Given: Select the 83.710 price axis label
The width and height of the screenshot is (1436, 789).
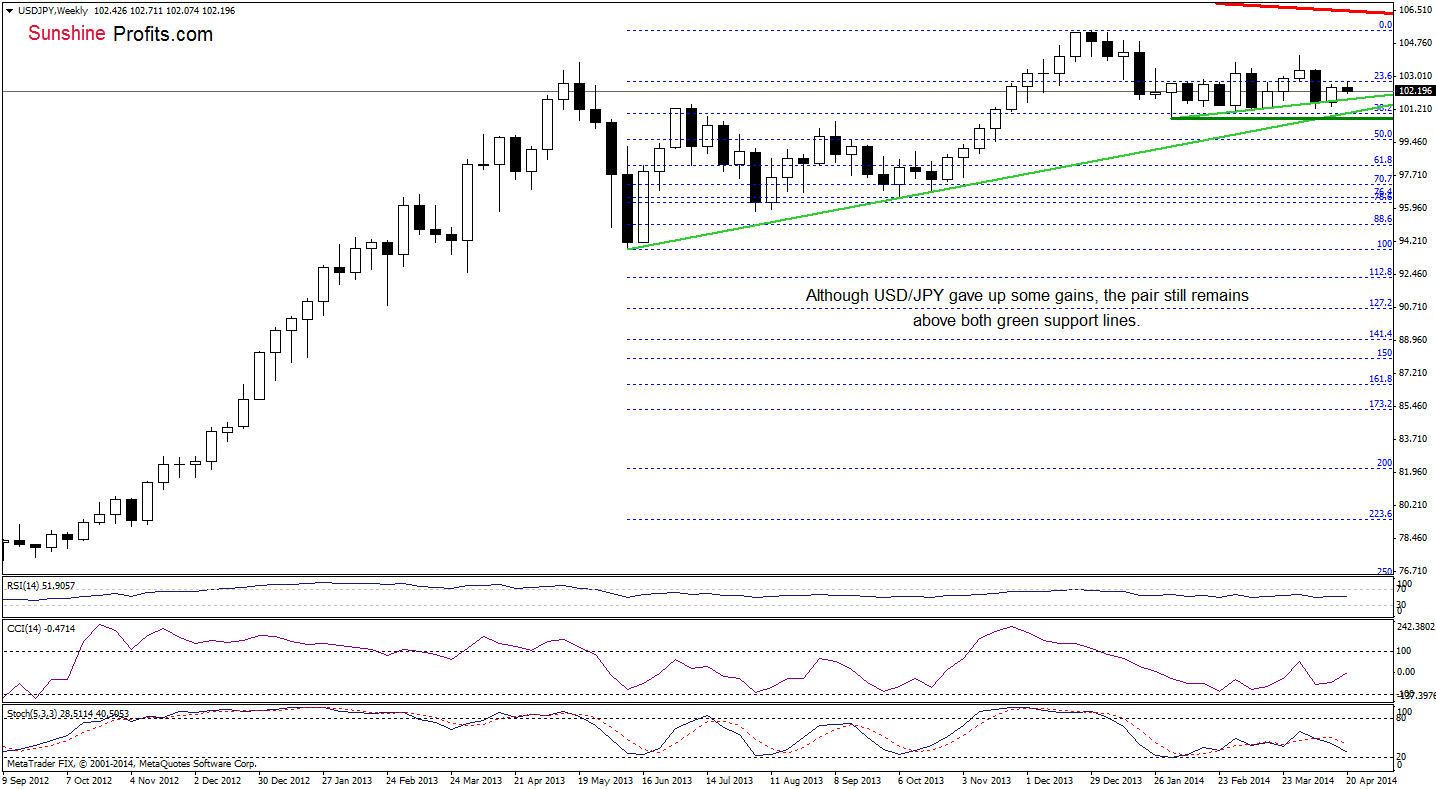Looking at the screenshot, I should 1415,439.
